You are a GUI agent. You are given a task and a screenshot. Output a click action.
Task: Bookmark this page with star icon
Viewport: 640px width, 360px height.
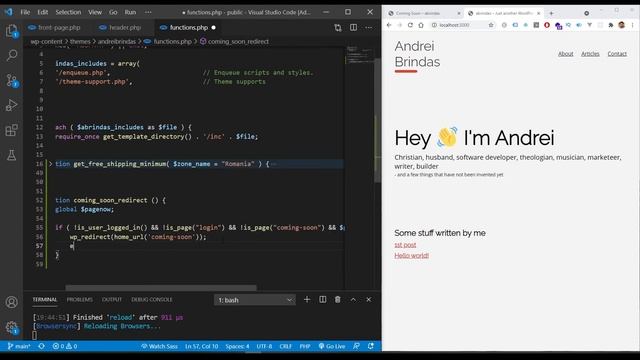pyautogui.click(x=491, y=25)
